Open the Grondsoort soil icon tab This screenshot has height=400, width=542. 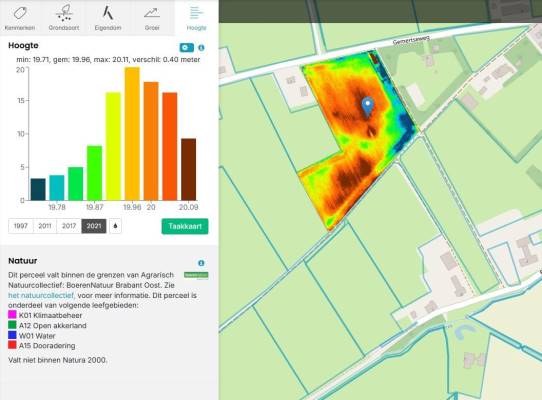(64, 18)
